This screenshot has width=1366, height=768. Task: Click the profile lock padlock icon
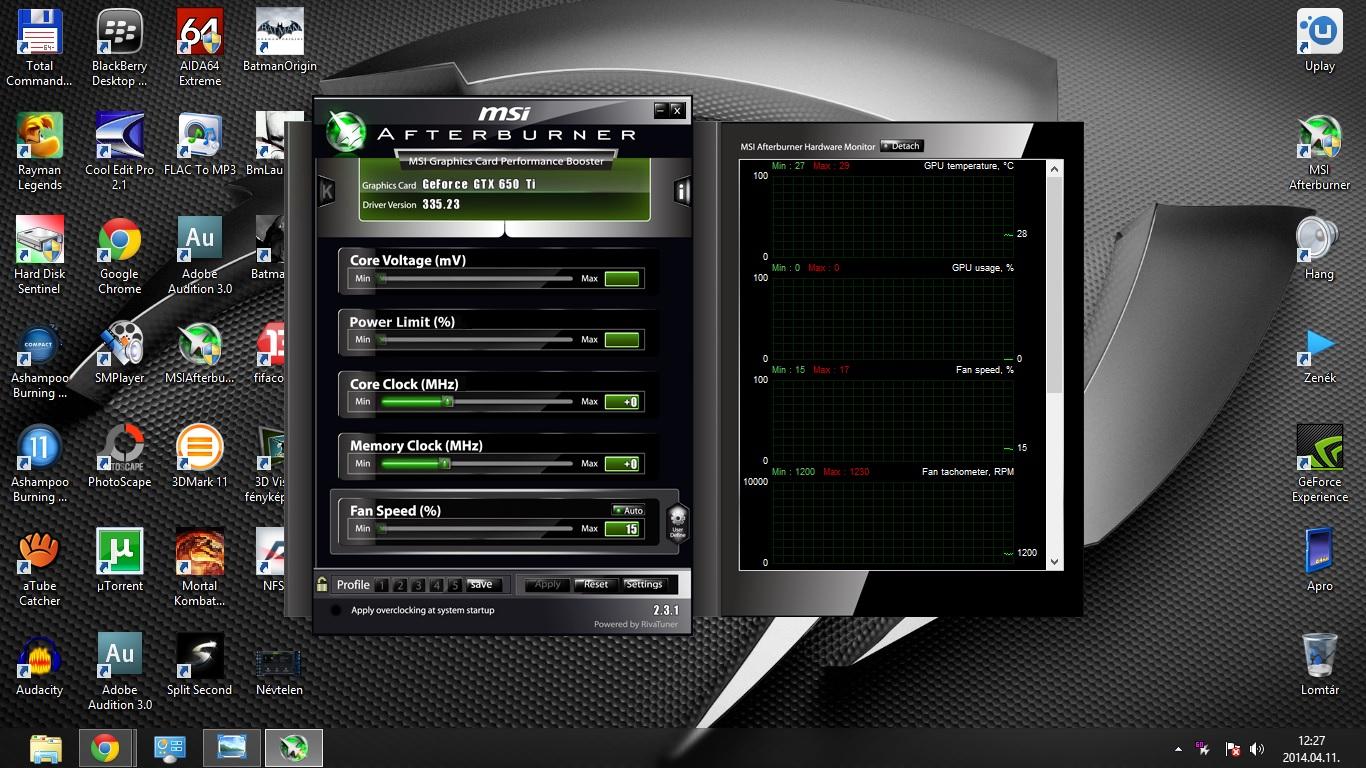[322, 584]
